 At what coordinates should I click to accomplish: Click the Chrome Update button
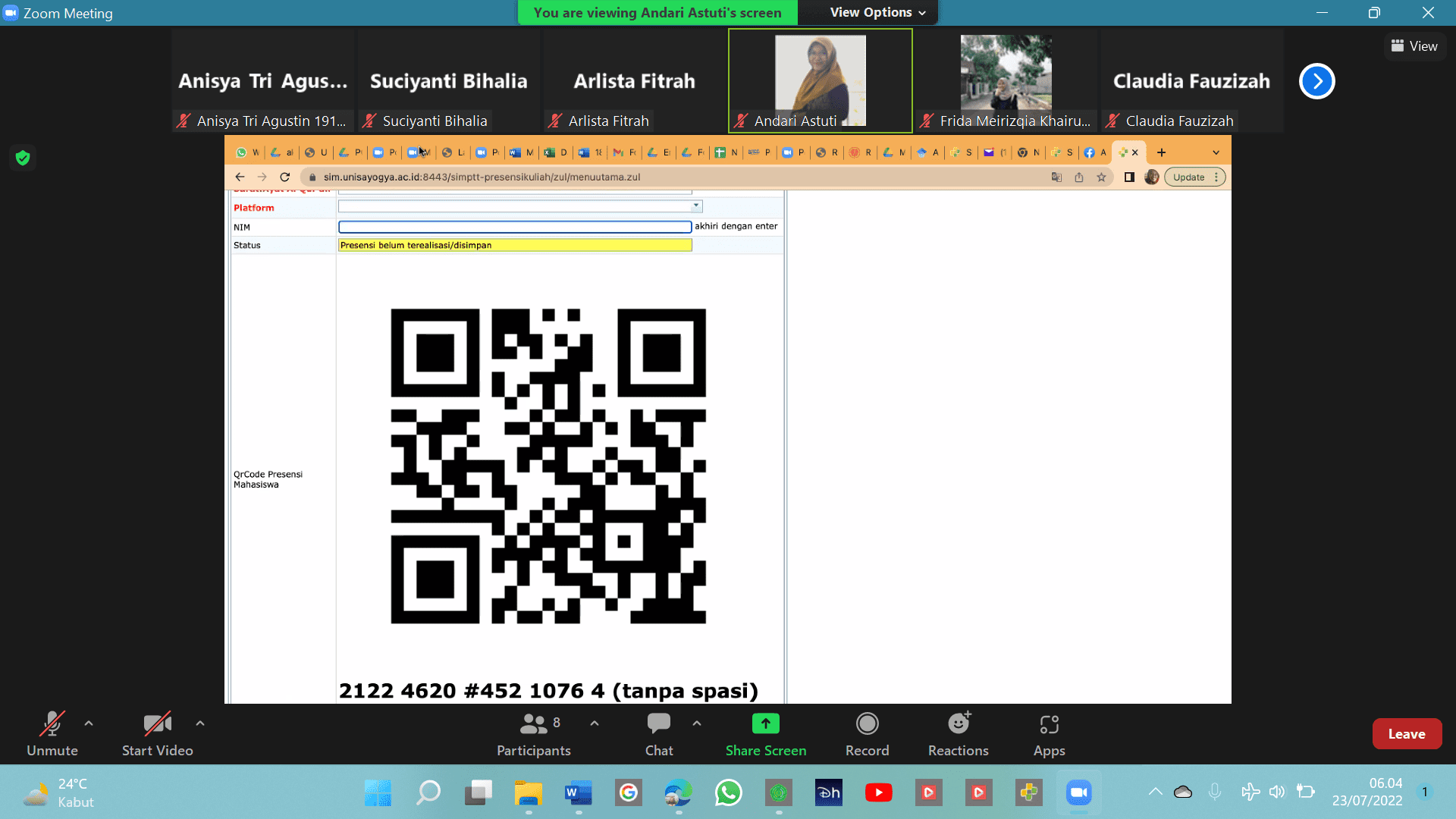(1195, 177)
